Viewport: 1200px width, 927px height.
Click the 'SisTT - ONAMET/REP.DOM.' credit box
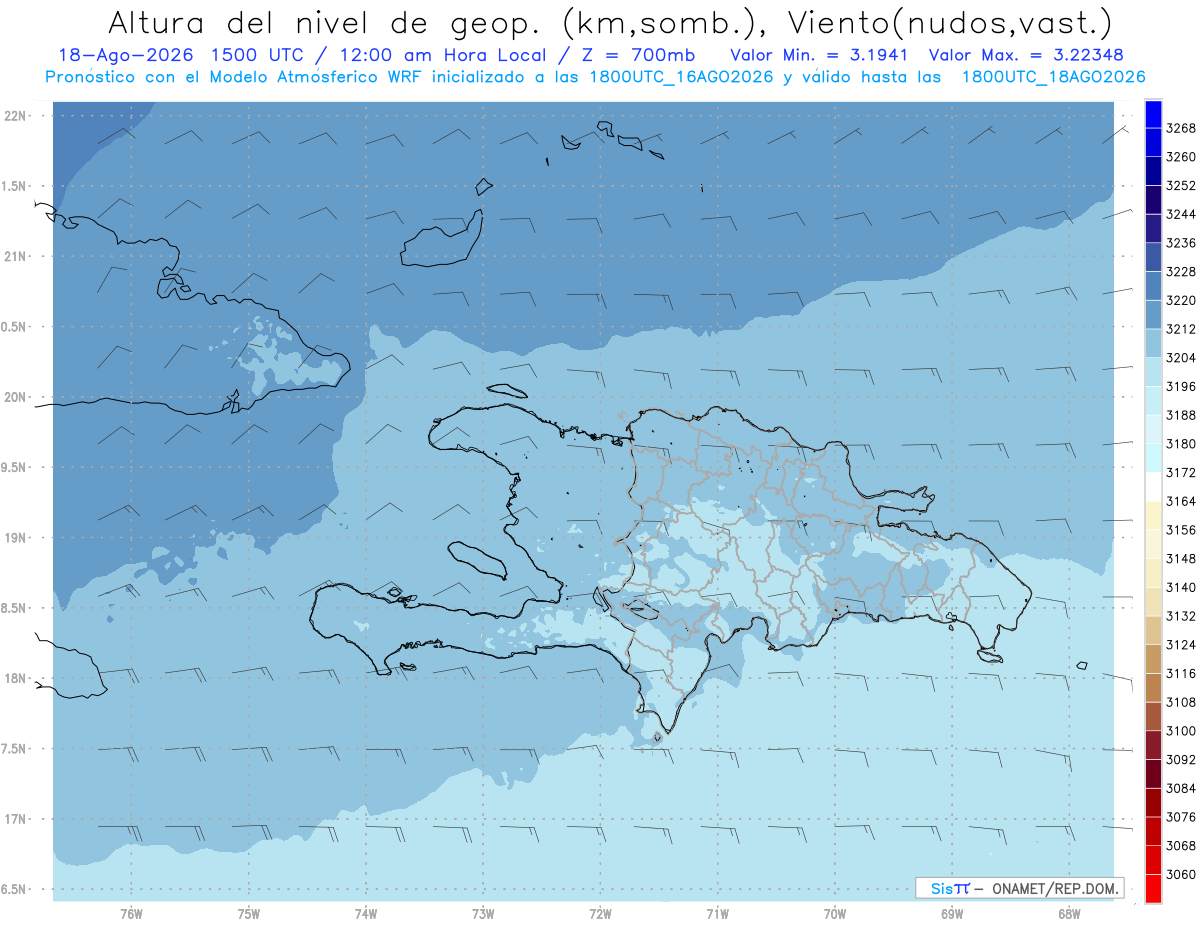1019,888
